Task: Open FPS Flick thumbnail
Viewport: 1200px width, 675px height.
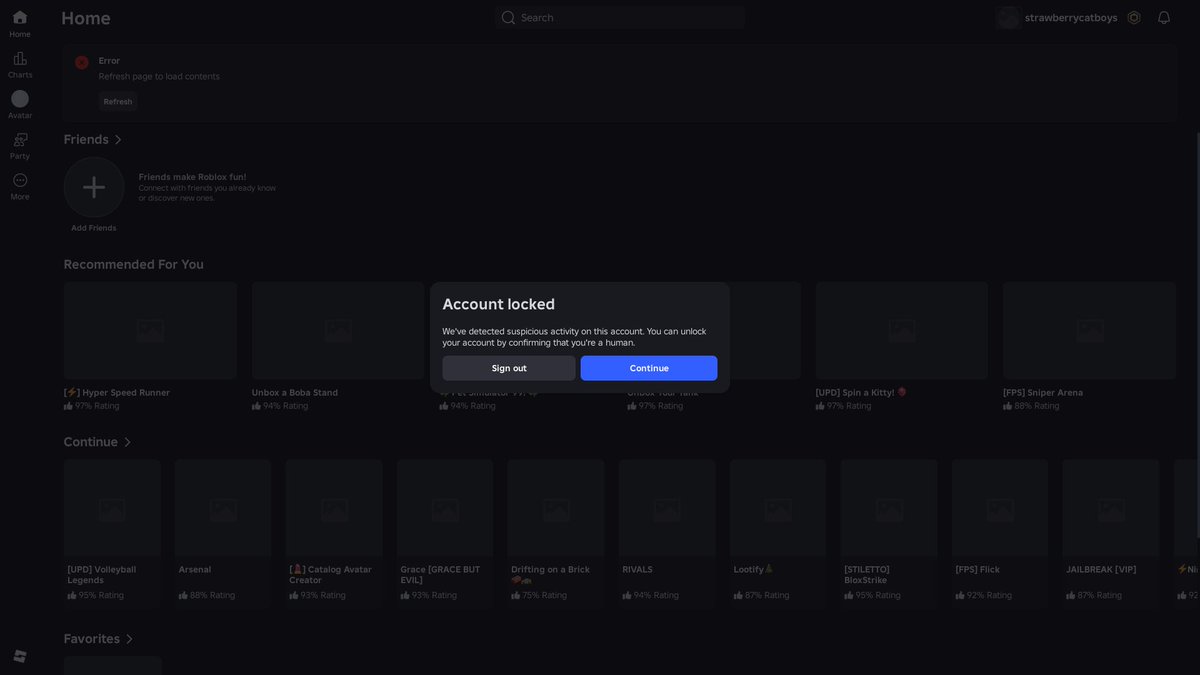Action: tap(1000, 508)
